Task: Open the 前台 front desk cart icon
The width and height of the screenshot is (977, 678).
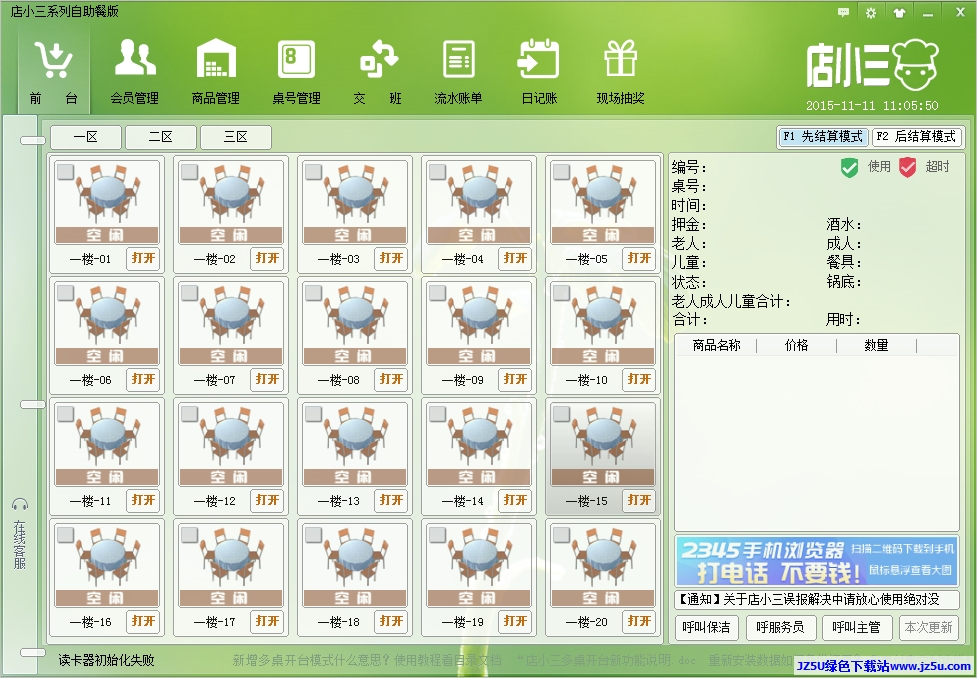Action: point(53,61)
